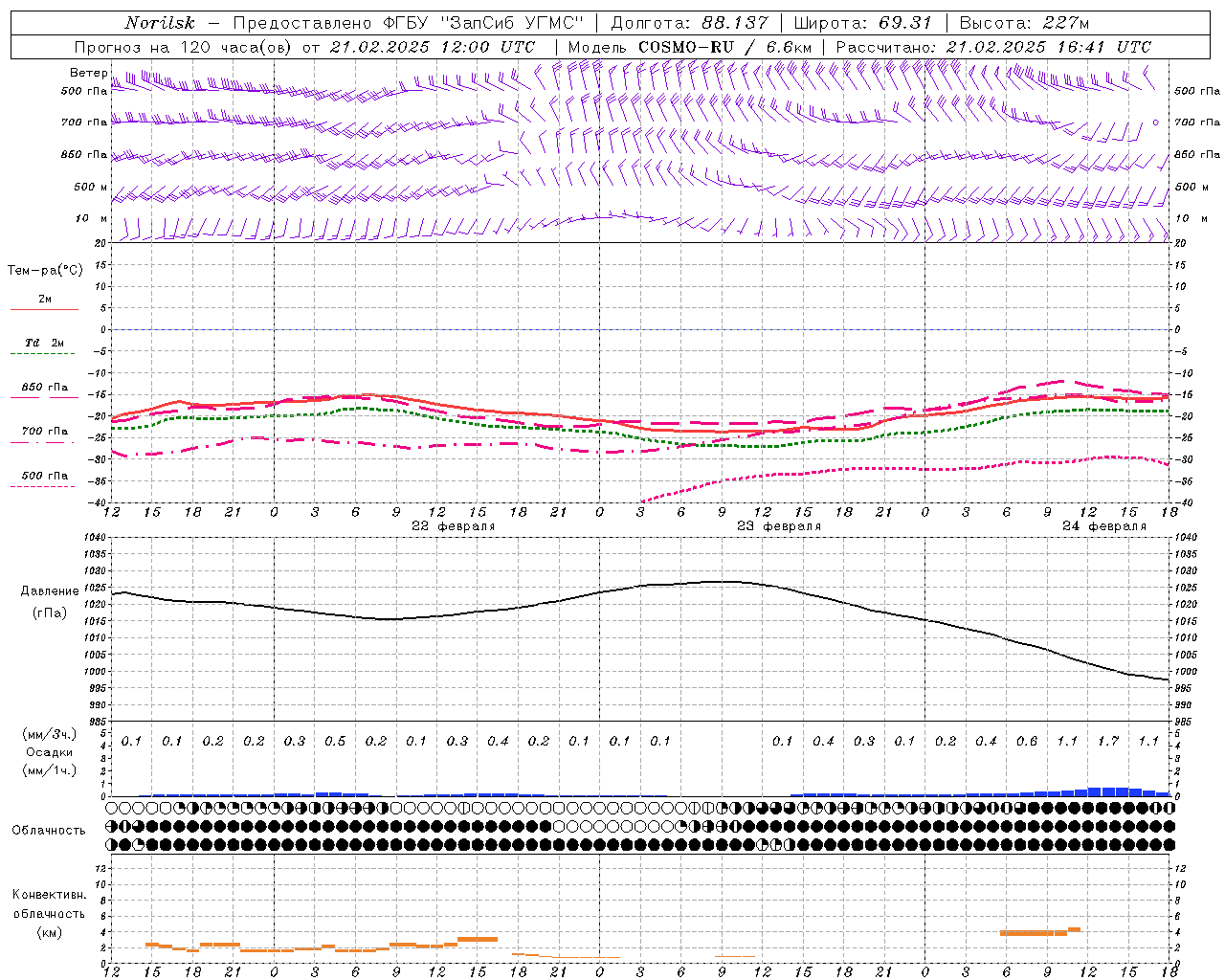Click the 0.6 precipitation value
1225x980 pixels.
point(1027,742)
